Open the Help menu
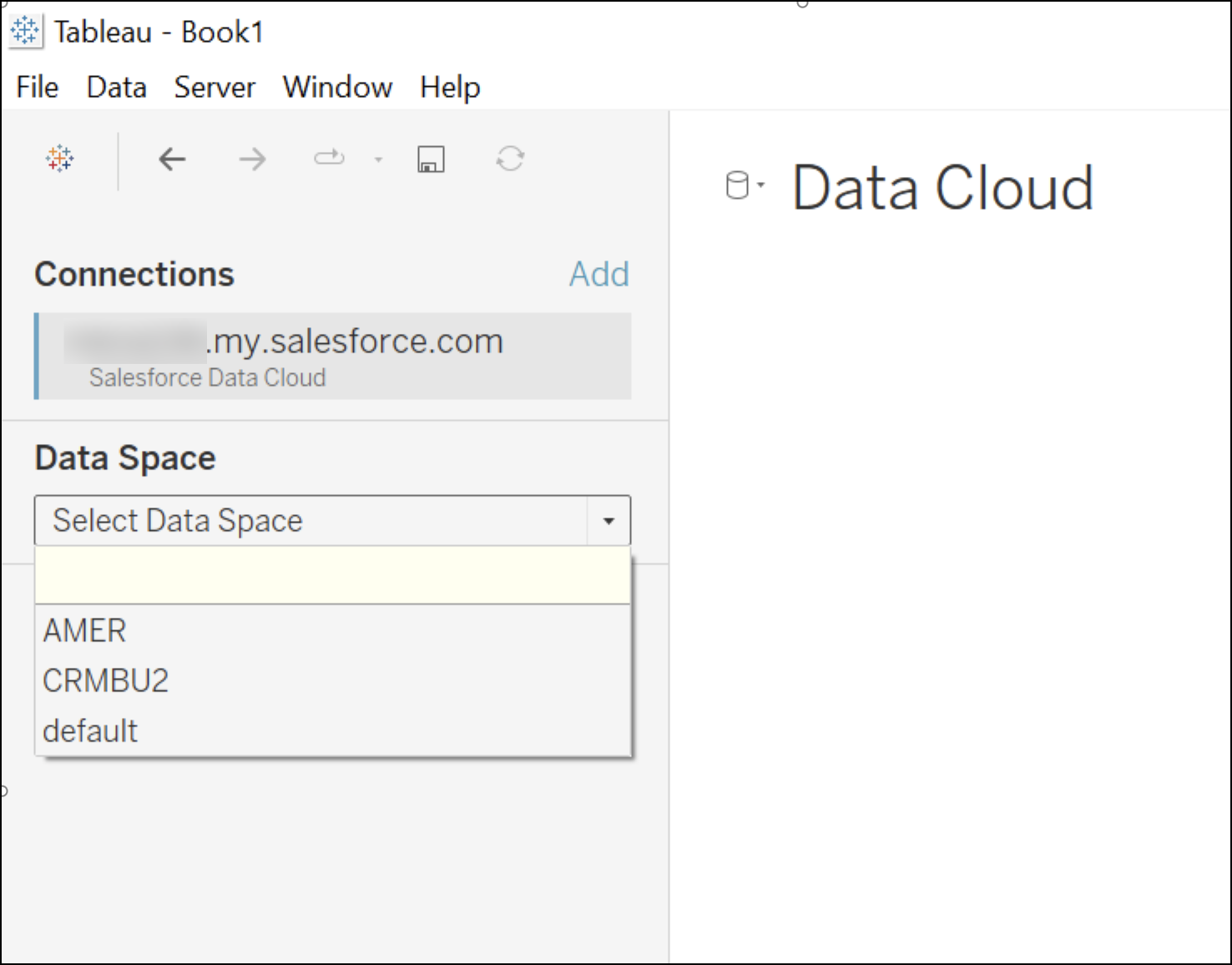Image resolution: width=1232 pixels, height=965 pixels. [450, 87]
